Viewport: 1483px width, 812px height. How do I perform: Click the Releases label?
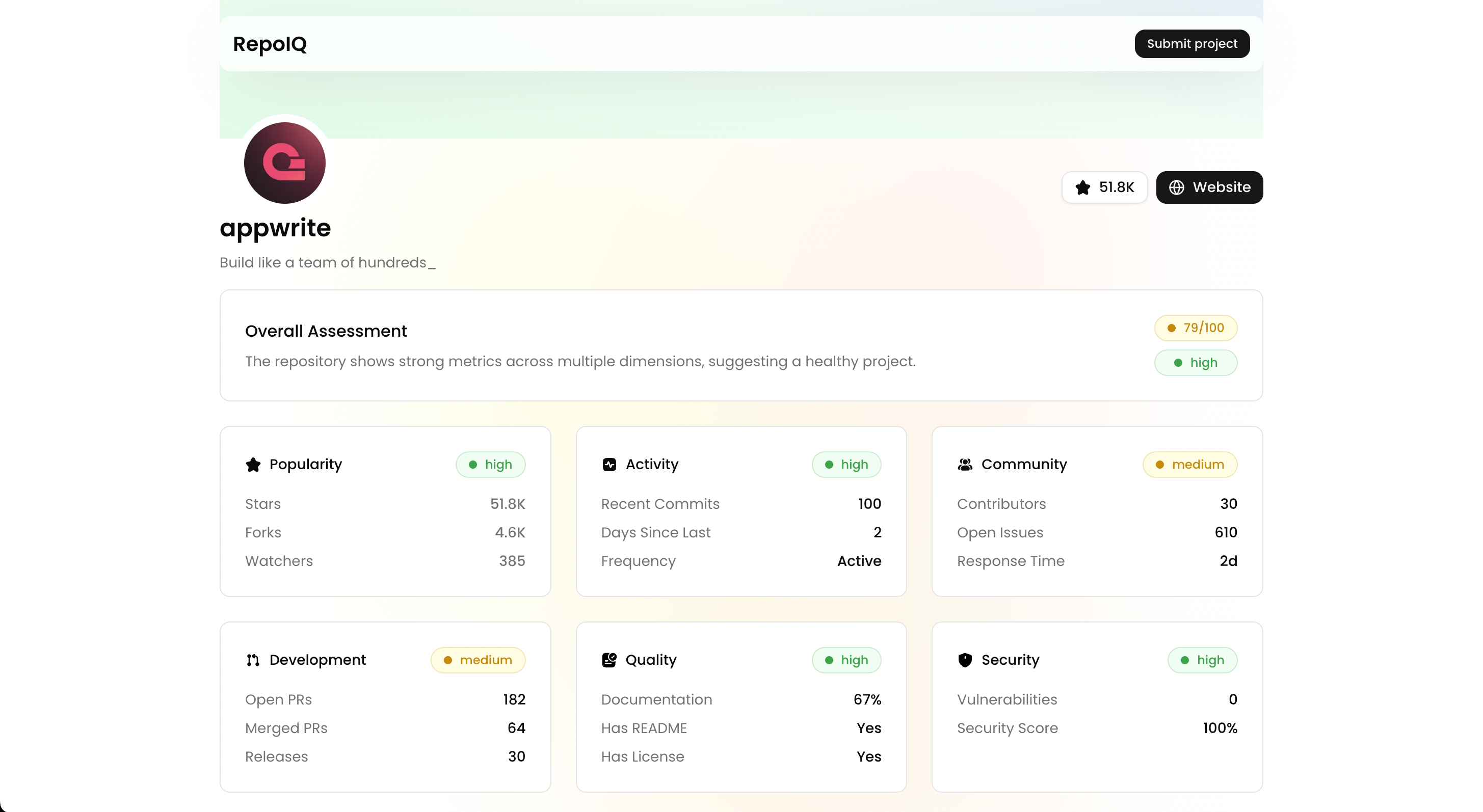(x=276, y=757)
